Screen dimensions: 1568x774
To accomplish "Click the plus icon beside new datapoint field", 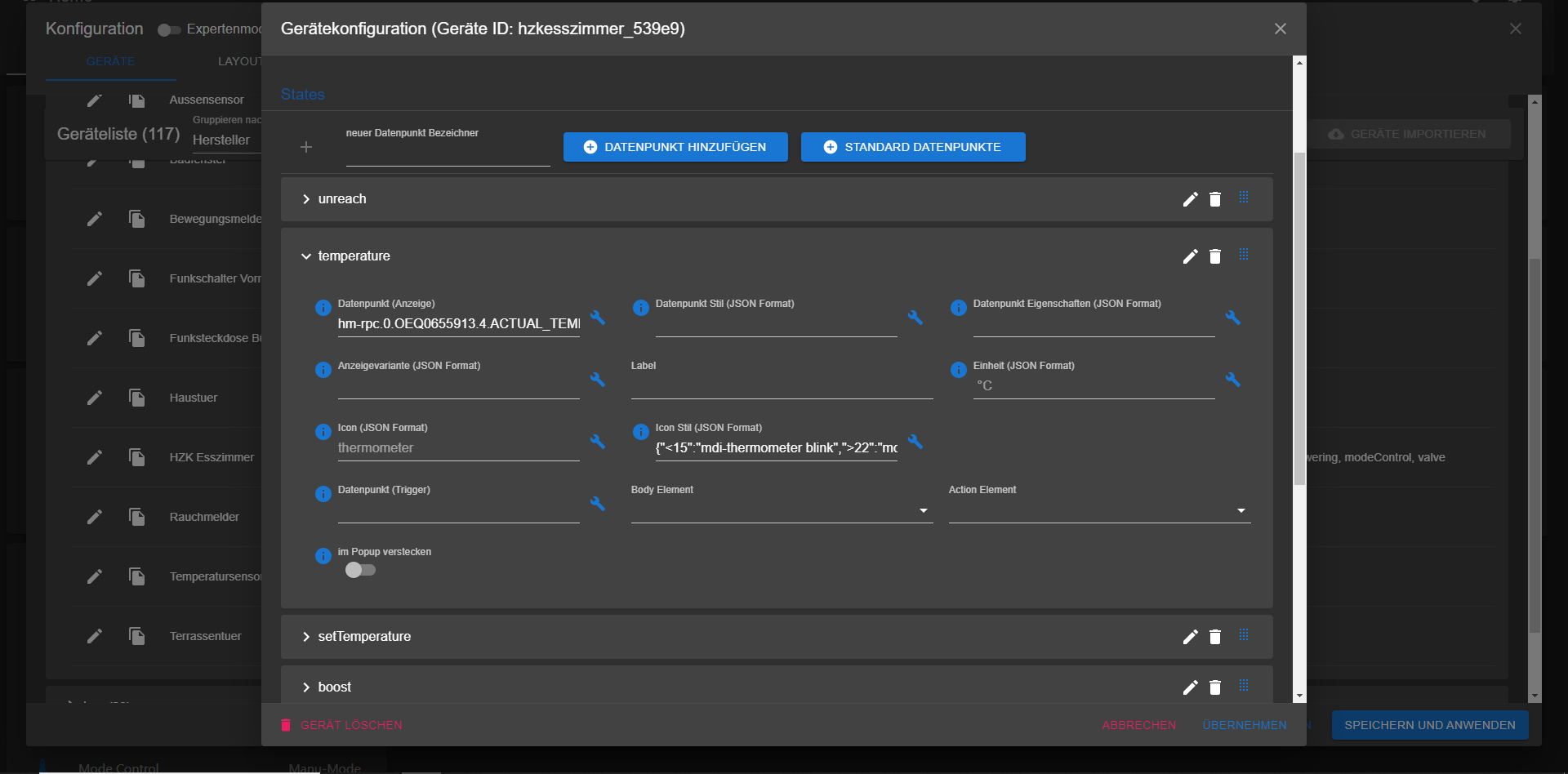I will [x=306, y=147].
